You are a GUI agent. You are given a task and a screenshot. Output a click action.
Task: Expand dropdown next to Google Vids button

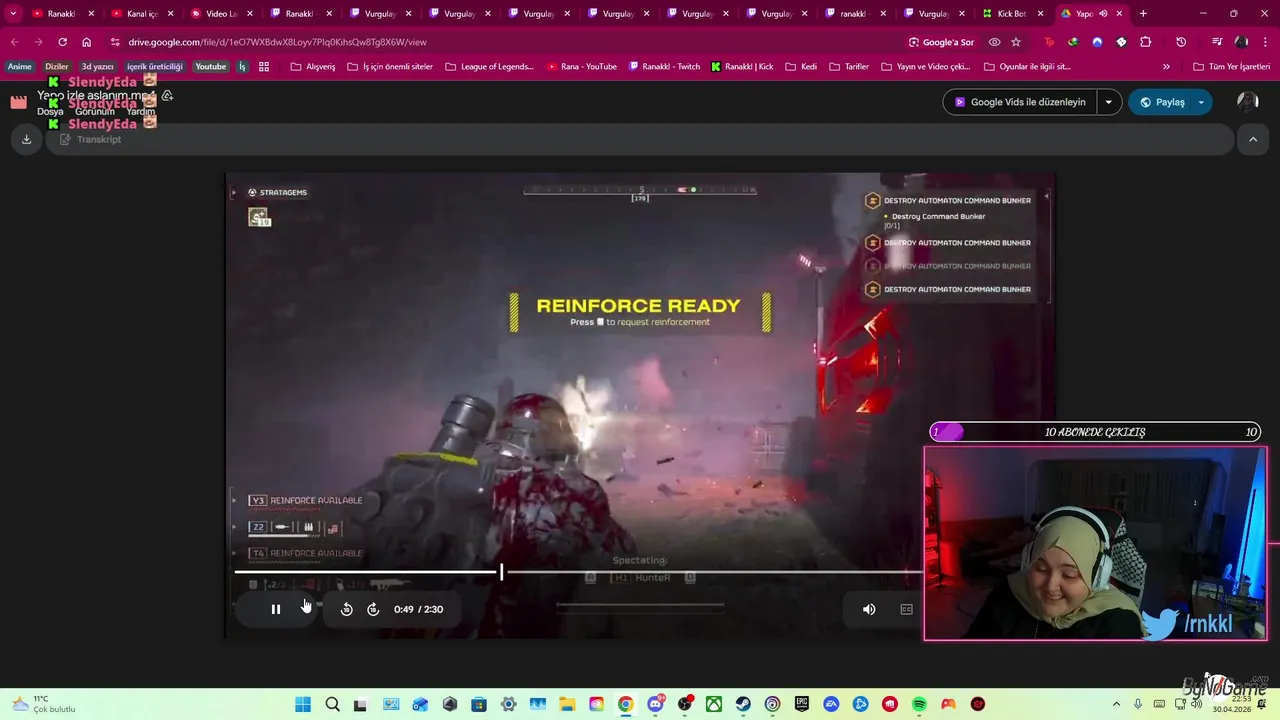coord(1109,102)
